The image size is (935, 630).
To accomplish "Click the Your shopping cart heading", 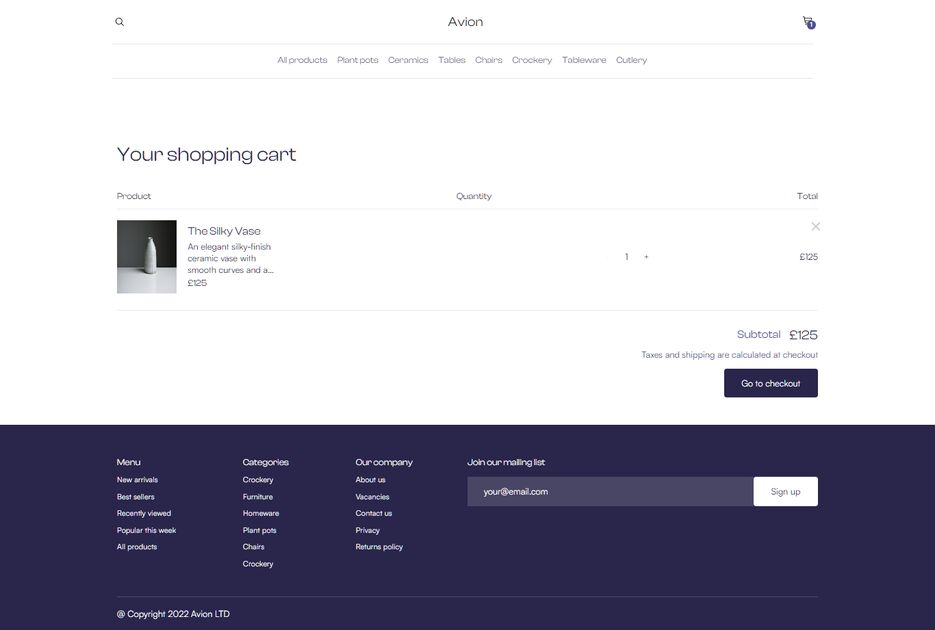I will (x=206, y=155).
